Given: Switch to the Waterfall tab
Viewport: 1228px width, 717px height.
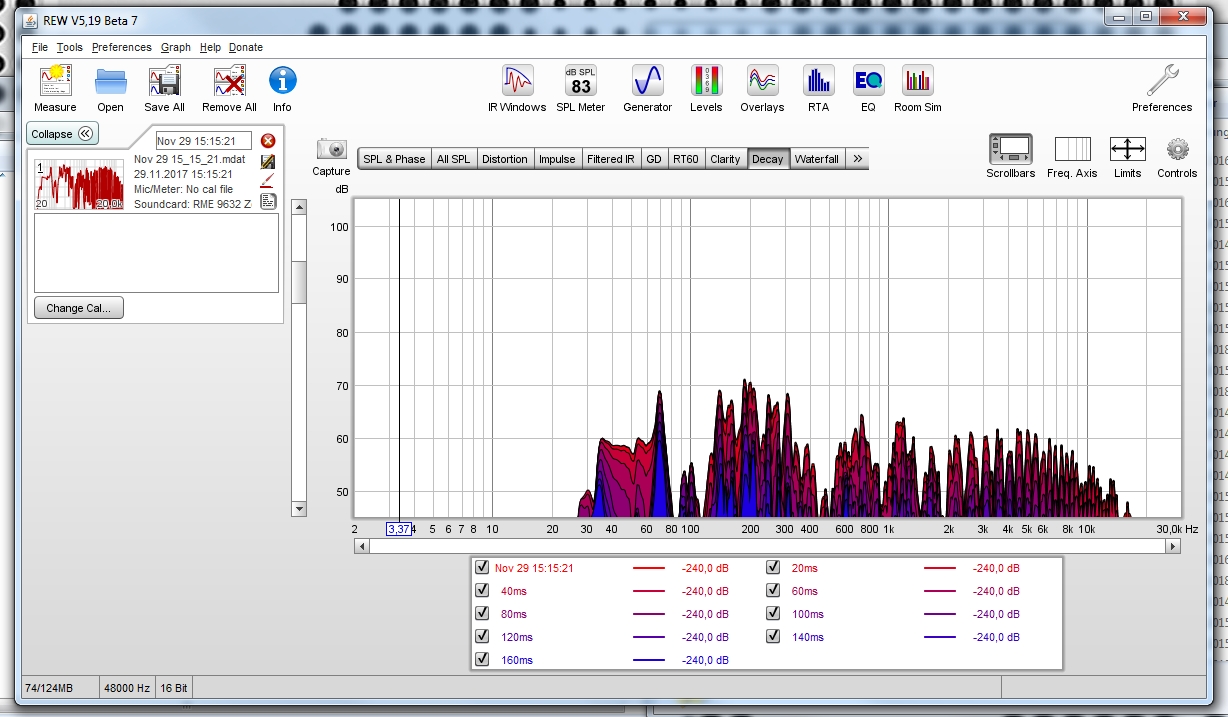Looking at the screenshot, I should [x=816, y=159].
